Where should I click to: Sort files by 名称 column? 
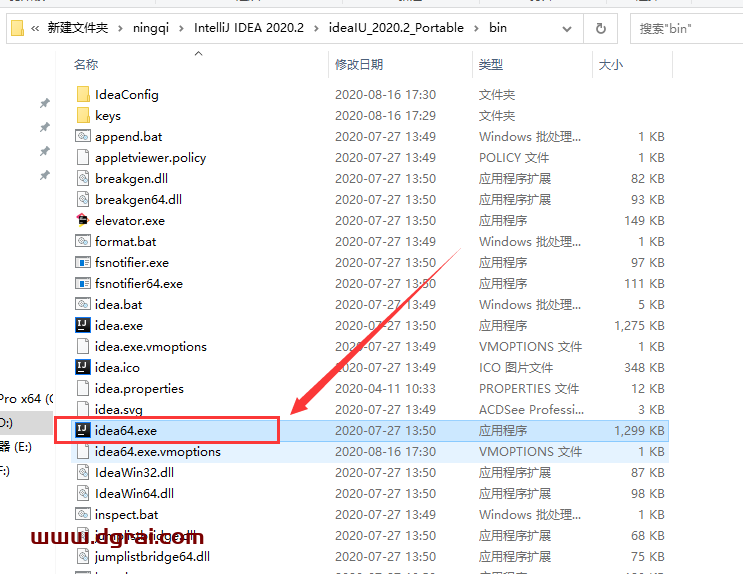(86, 64)
